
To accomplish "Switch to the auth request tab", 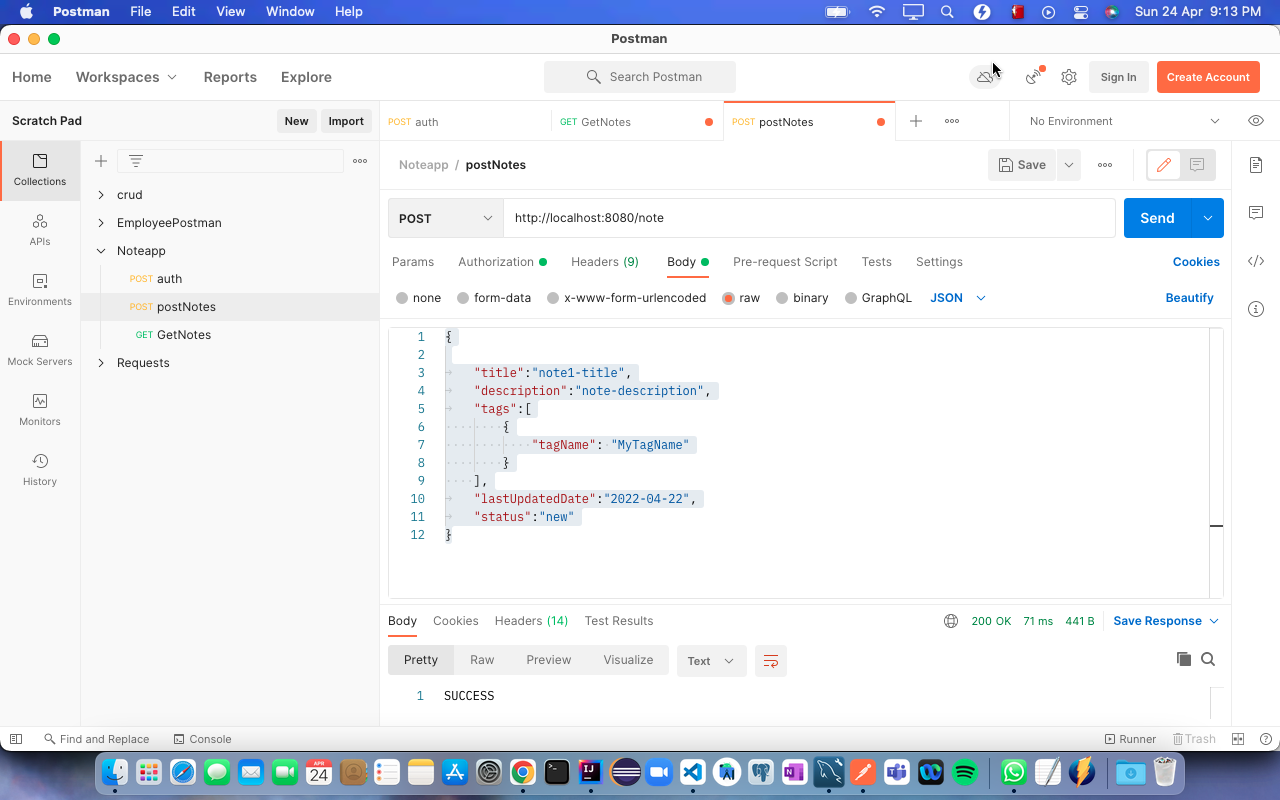I will tap(465, 122).
